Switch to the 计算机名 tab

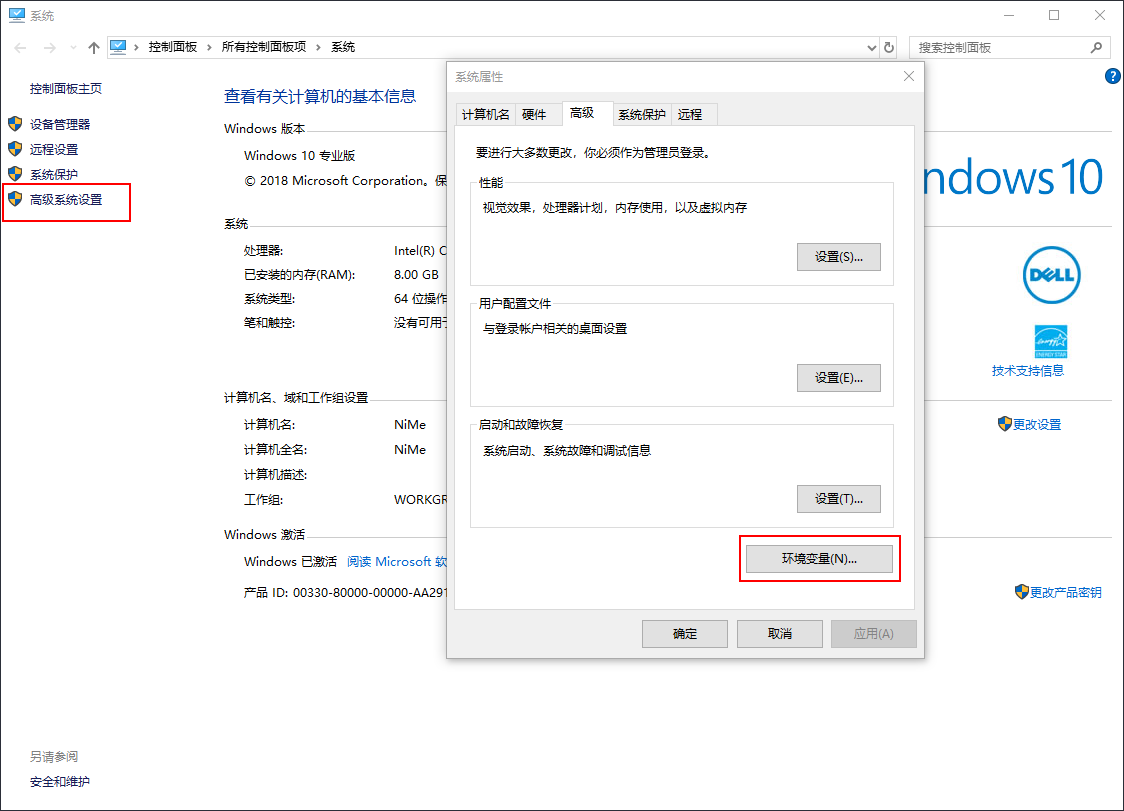[x=486, y=115]
